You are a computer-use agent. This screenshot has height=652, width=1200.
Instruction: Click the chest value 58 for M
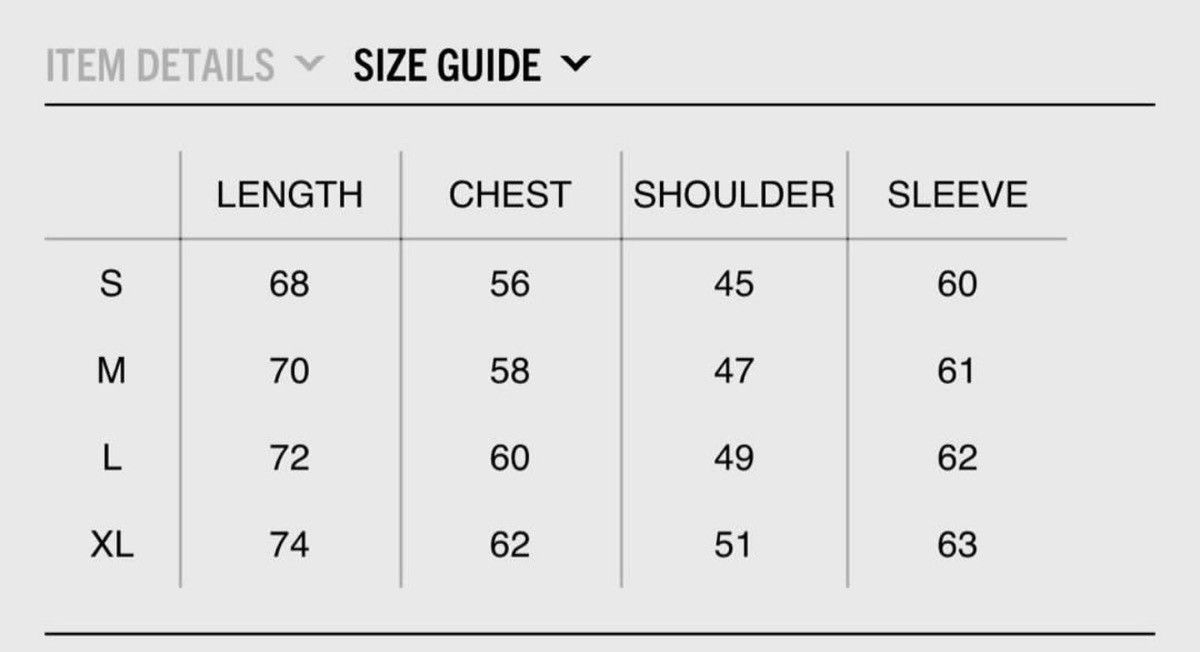[509, 371]
